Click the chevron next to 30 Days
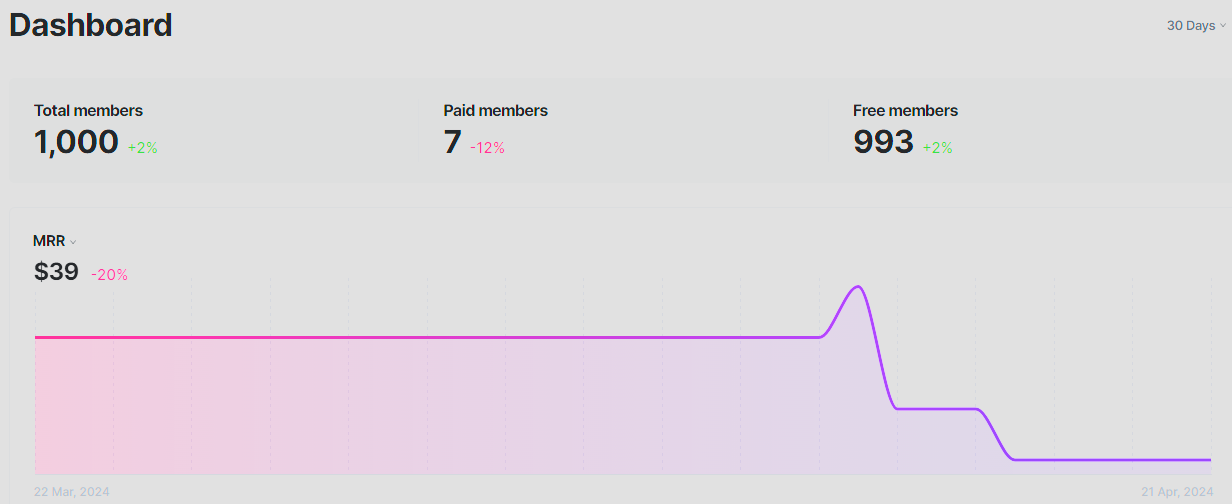This screenshot has height=504, width=1232. click(x=1223, y=26)
